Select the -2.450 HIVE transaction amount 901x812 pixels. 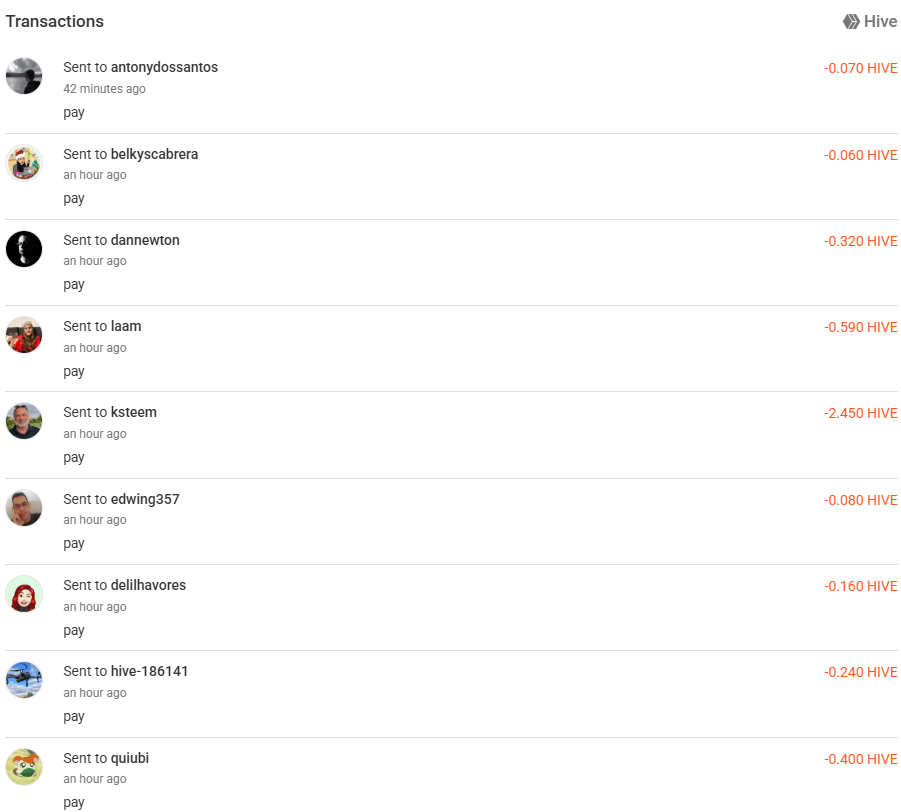tap(861, 413)
